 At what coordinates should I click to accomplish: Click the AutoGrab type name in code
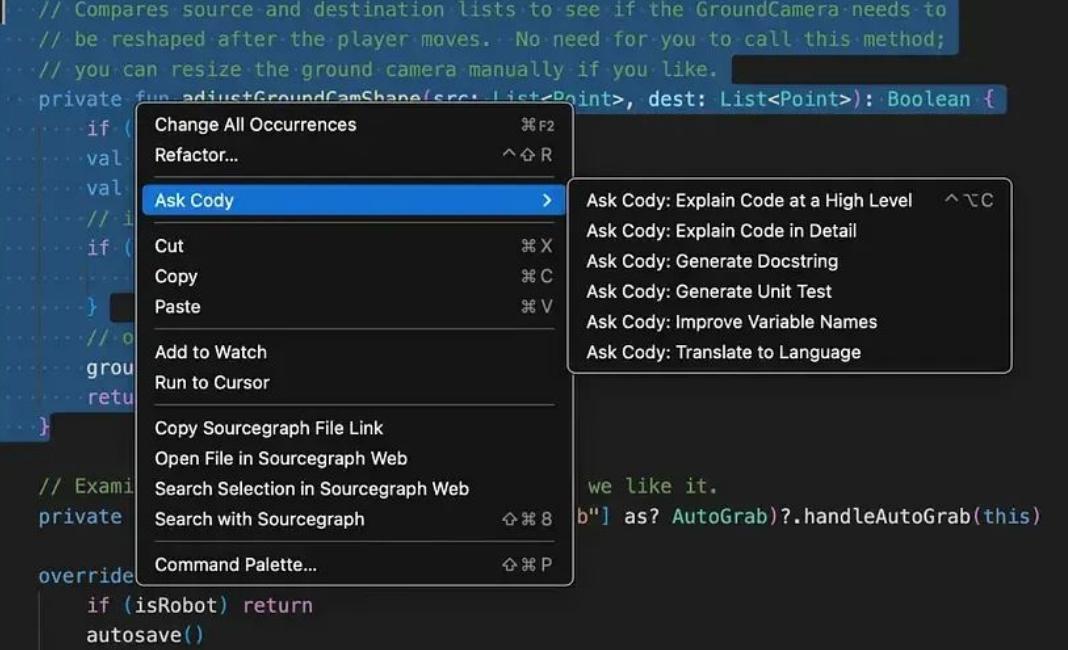[x=720, y=516]
